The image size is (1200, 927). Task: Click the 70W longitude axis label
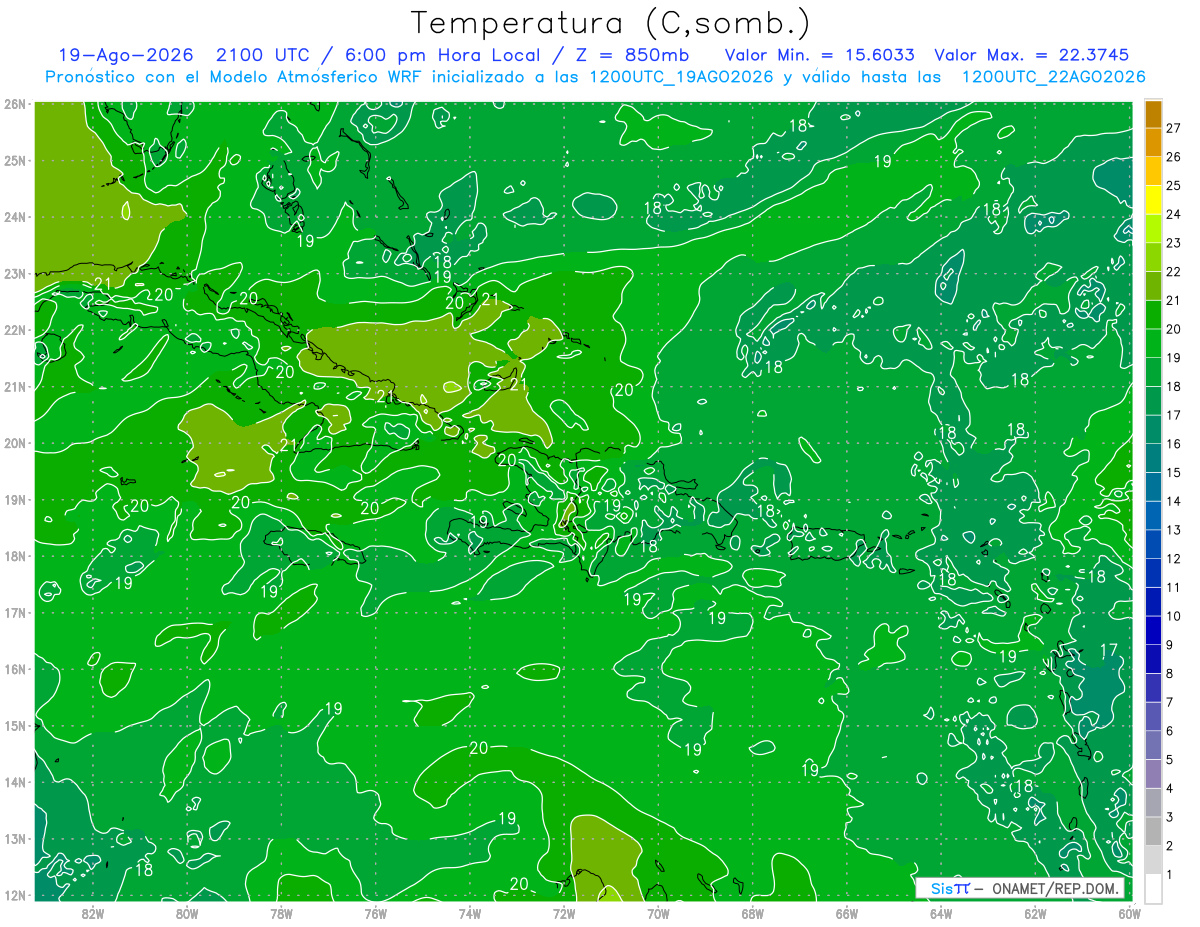pyautogui.click(x=658, y=914)
